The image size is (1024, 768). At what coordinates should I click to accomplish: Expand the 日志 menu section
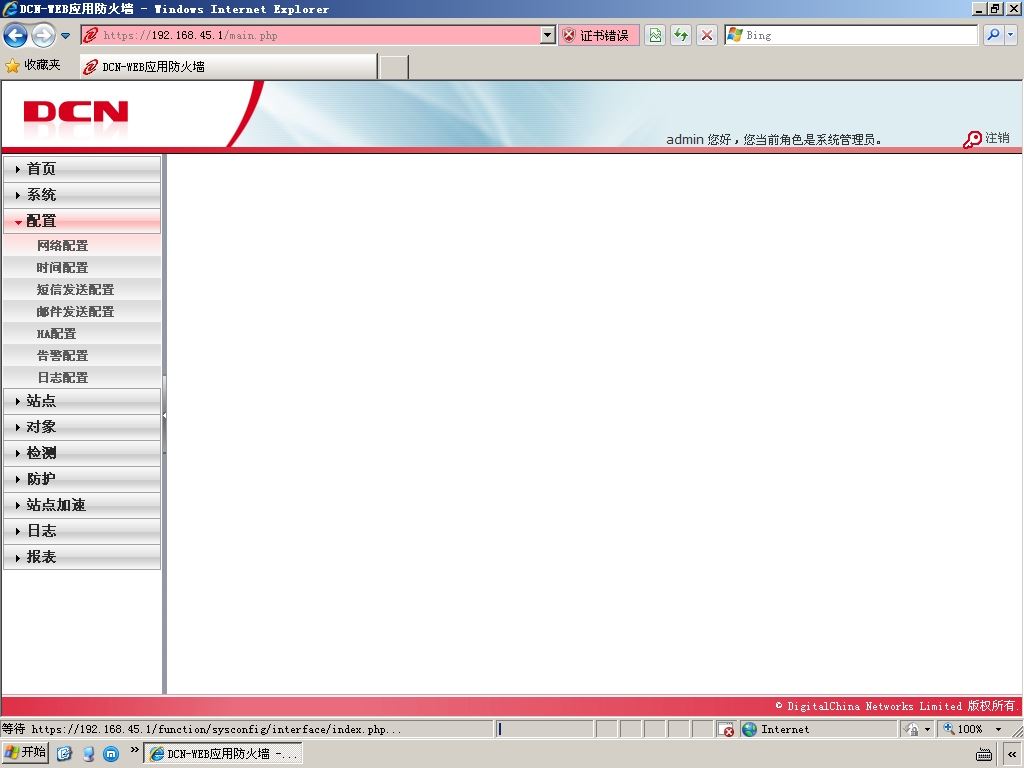point(82,531)
